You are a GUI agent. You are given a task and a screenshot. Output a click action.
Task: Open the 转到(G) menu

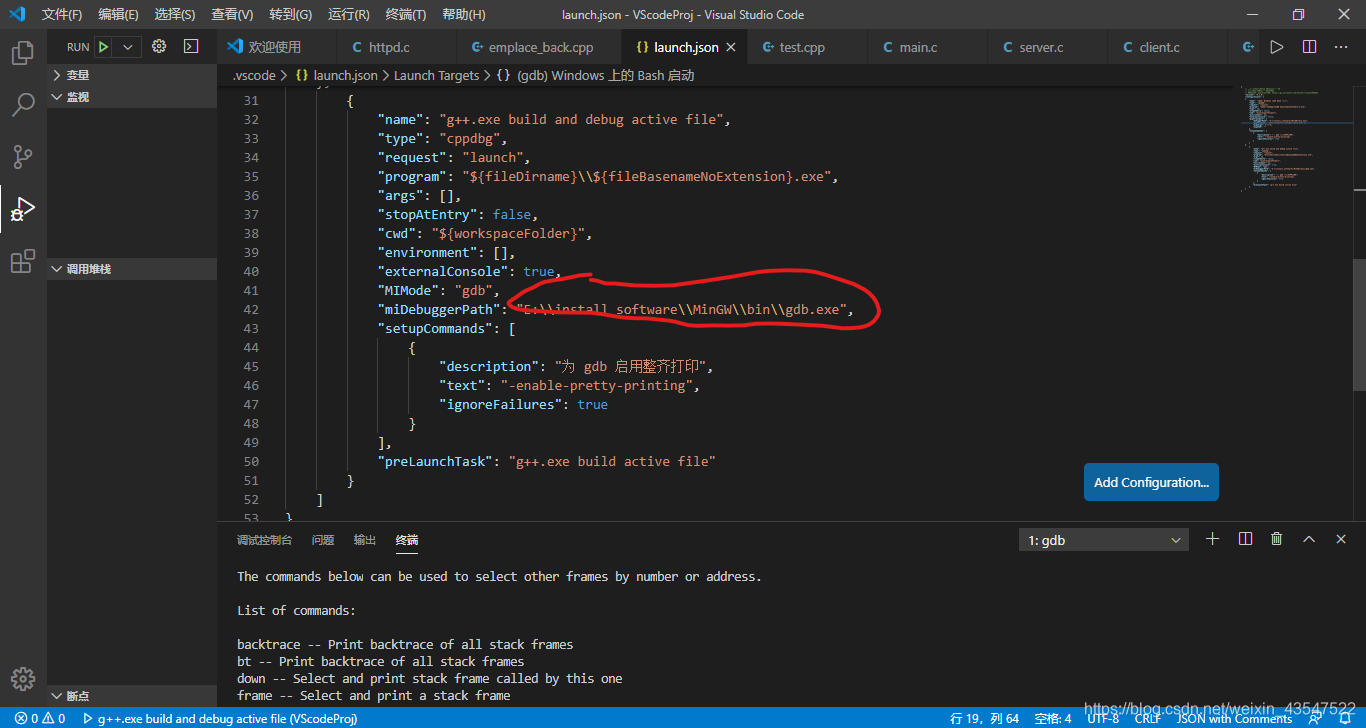290,15
